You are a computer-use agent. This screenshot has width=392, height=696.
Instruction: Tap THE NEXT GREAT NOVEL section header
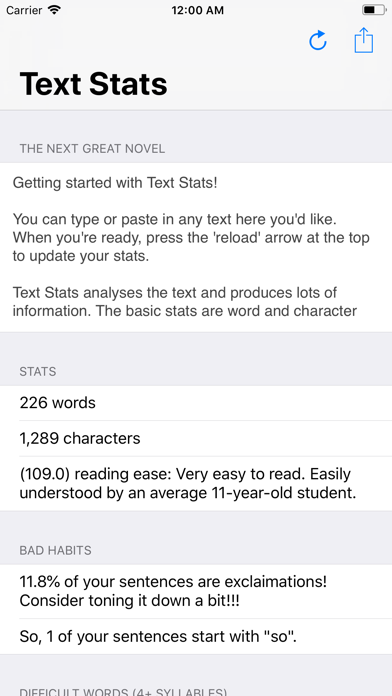point(92,149)
